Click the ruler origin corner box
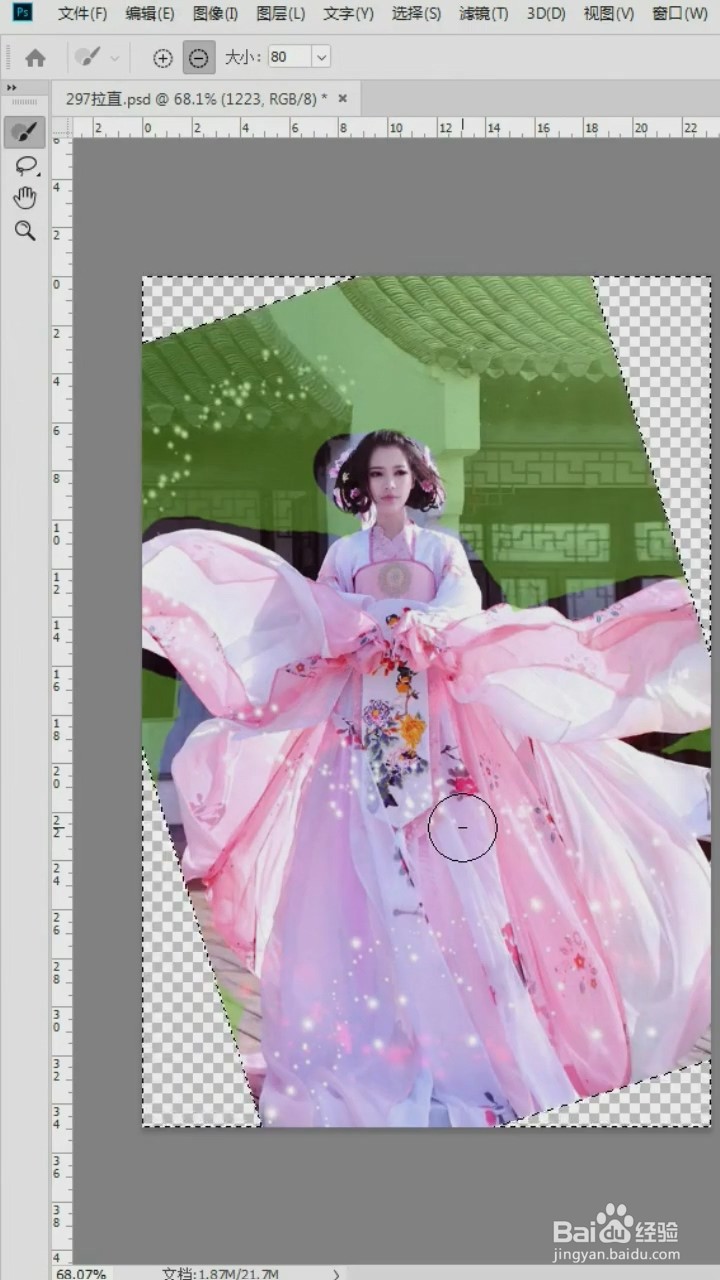The height and width of the screenshot is (1280, 720). 62,127
